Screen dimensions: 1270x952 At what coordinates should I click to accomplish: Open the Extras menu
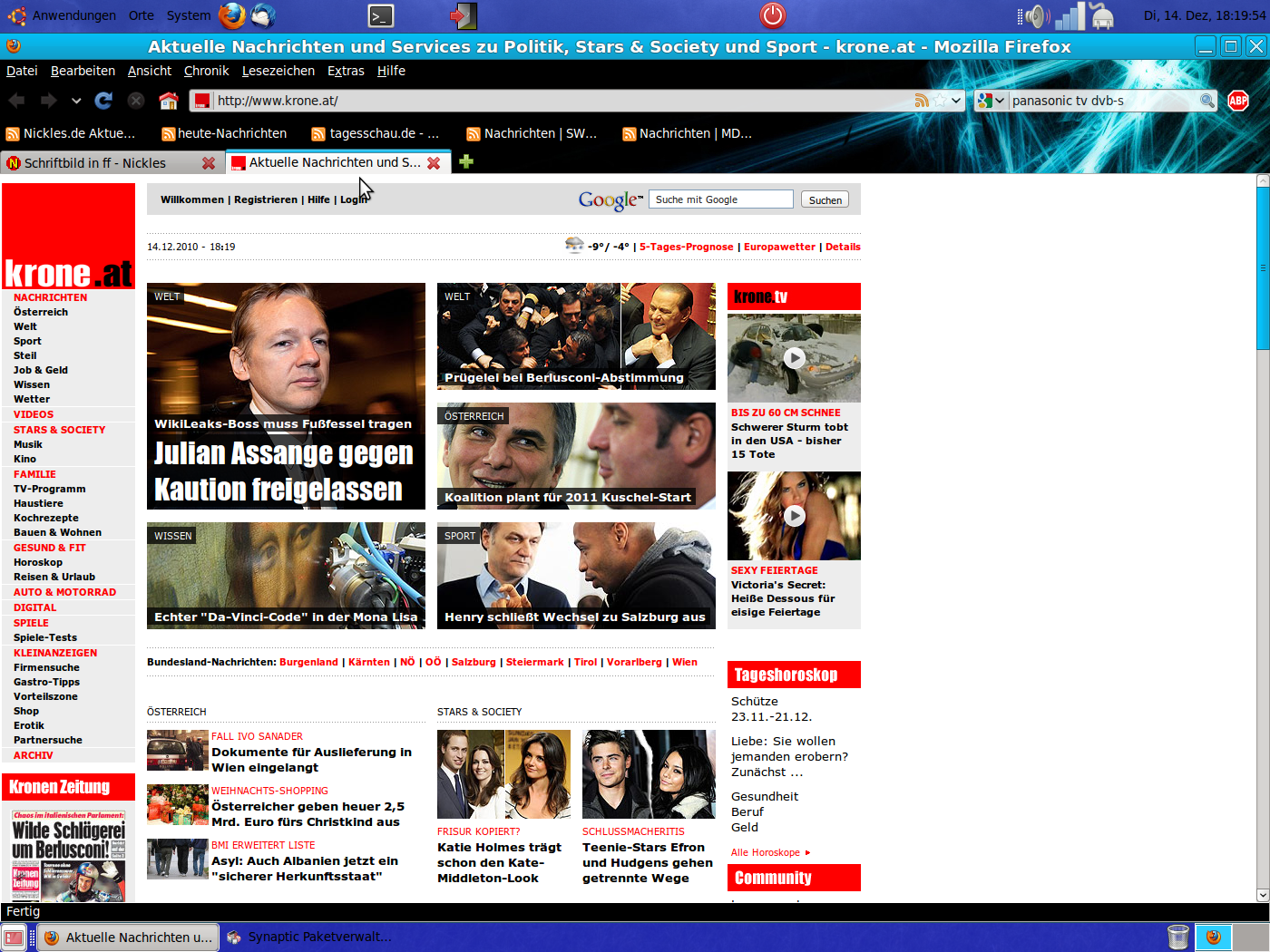click(346, 71)
